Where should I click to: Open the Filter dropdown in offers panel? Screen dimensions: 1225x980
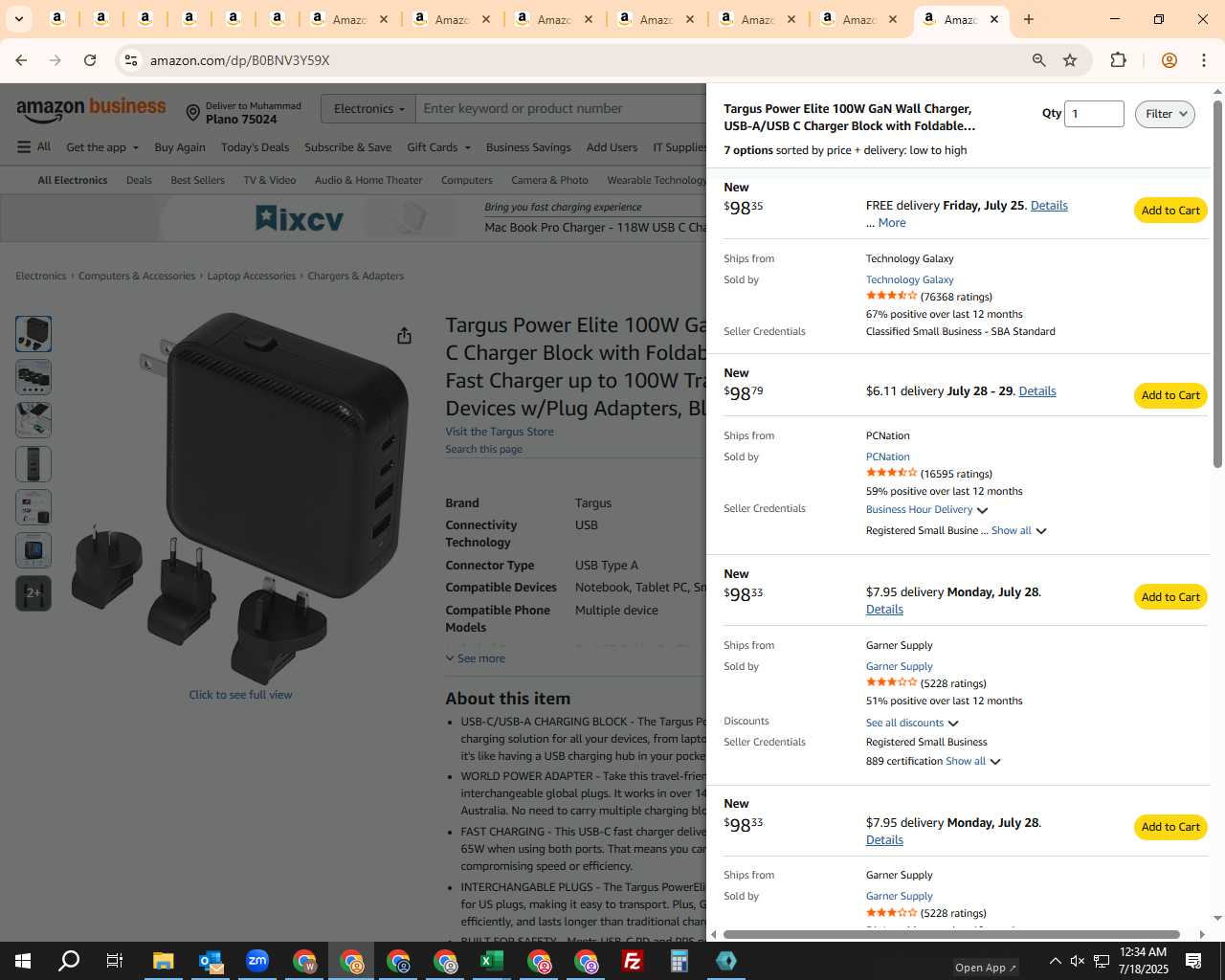[1165, 114]
